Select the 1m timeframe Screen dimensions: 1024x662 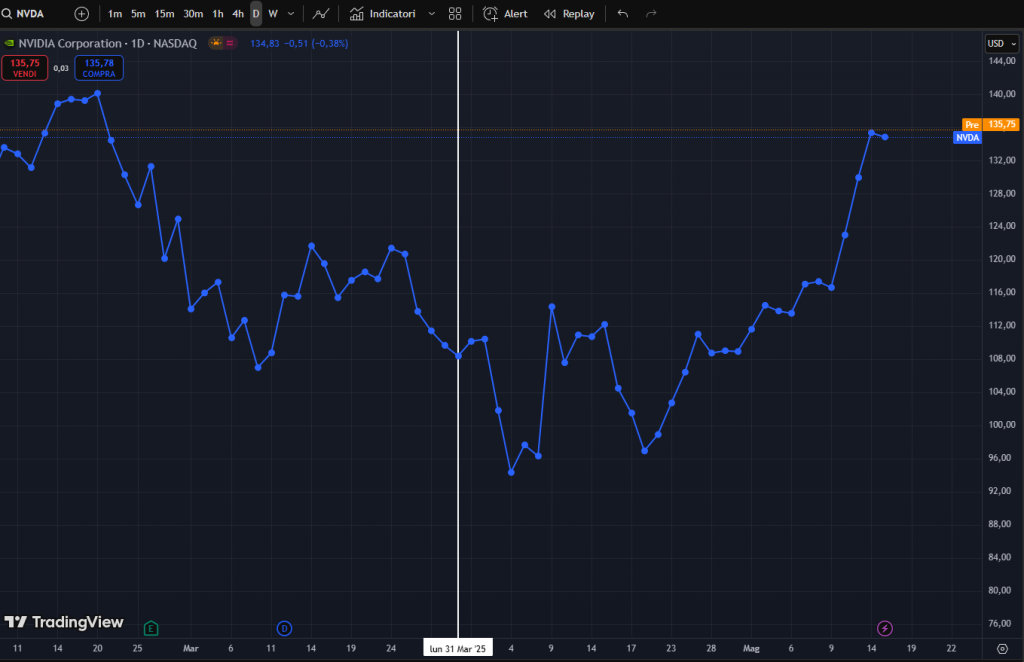[x=115, y=14]
